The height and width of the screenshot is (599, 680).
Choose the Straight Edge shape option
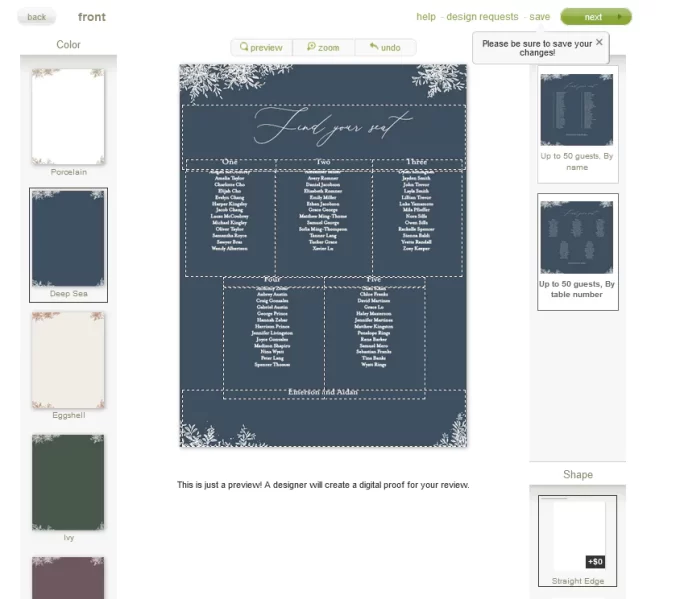578,541
